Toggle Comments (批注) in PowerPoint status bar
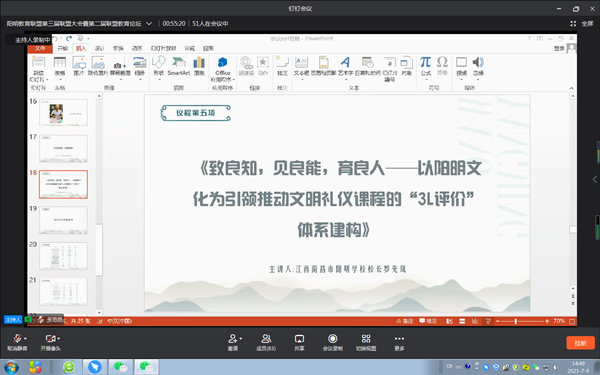The height and width of the screenshot is (375, 600). click(x=428, y=321)
